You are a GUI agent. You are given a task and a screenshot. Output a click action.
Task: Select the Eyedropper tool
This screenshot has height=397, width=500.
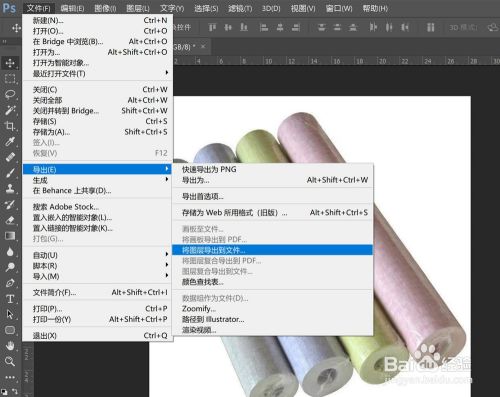pos(10,141)
